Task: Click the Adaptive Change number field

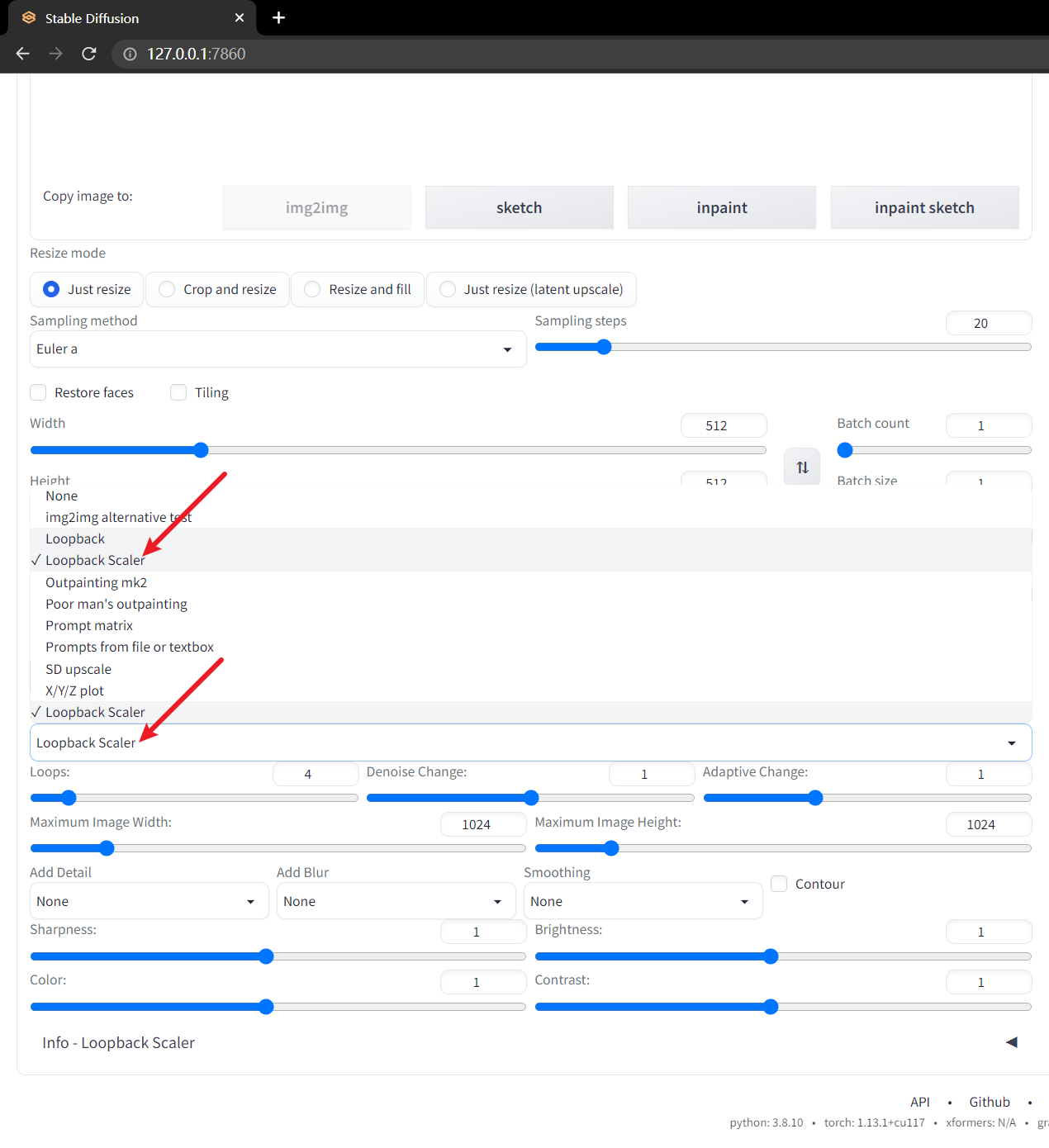Action: tap(989, 774)
